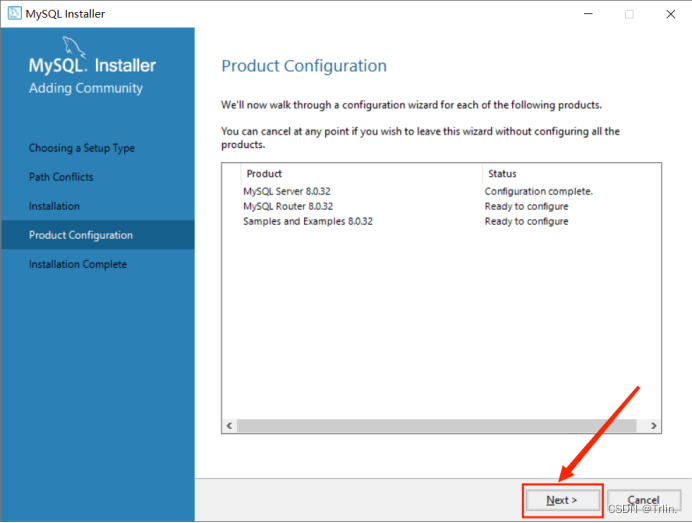Click the Status column header
The height and width of the screenshot is (523, 692).
coord(502,174)
